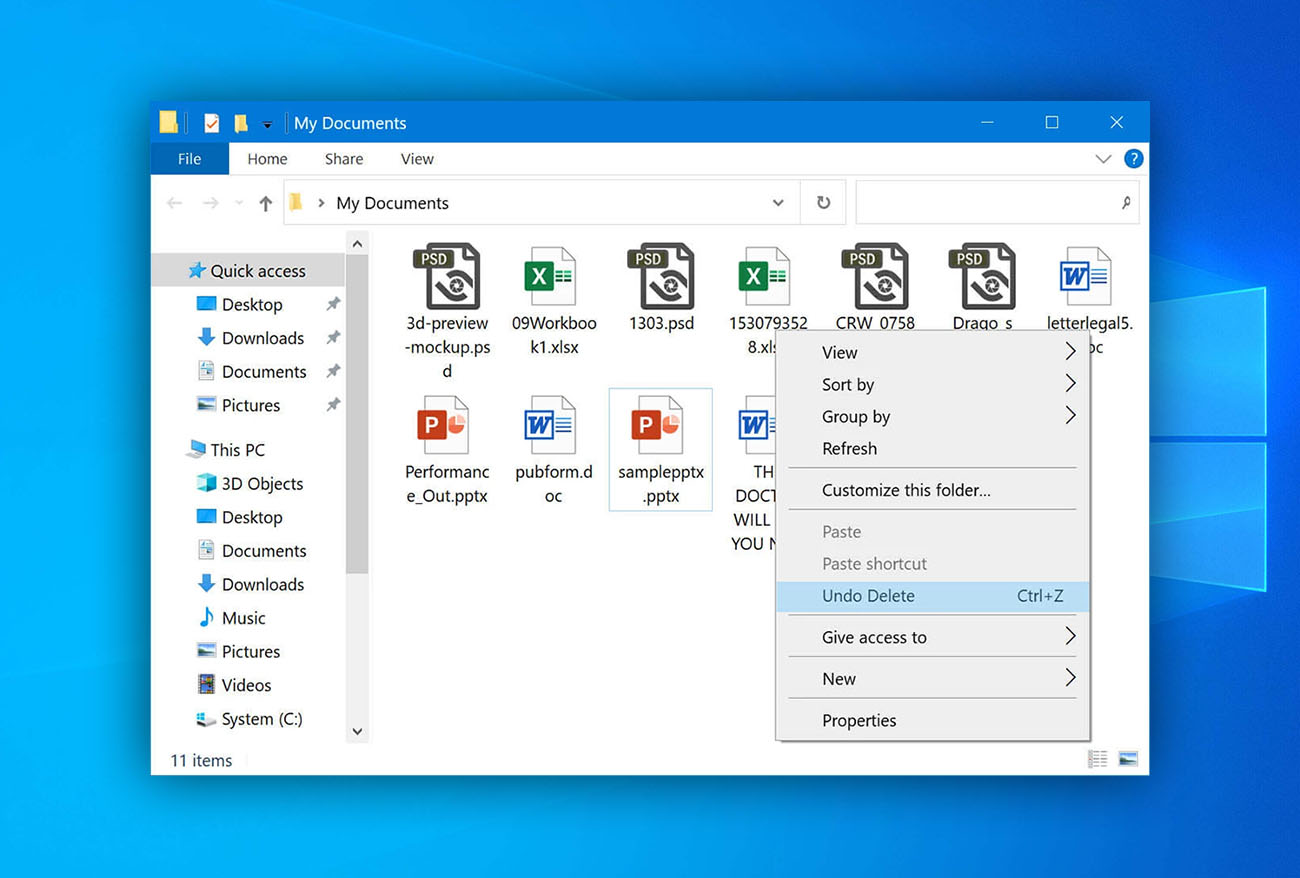The height and width of the screenshot is (878, 1300).
Task: Click the New Folder icon on the Quick Access Toolbar
Action: (240, 122)
